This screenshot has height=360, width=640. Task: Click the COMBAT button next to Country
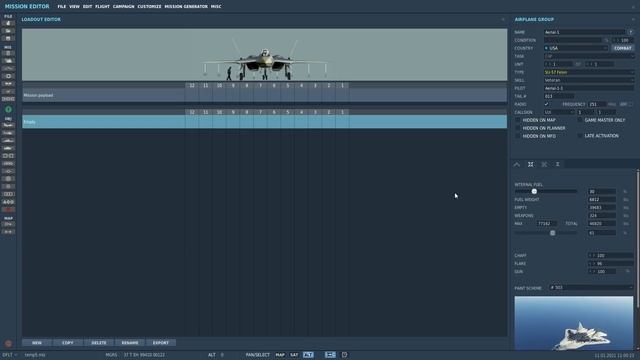click(x=623, y=48)
